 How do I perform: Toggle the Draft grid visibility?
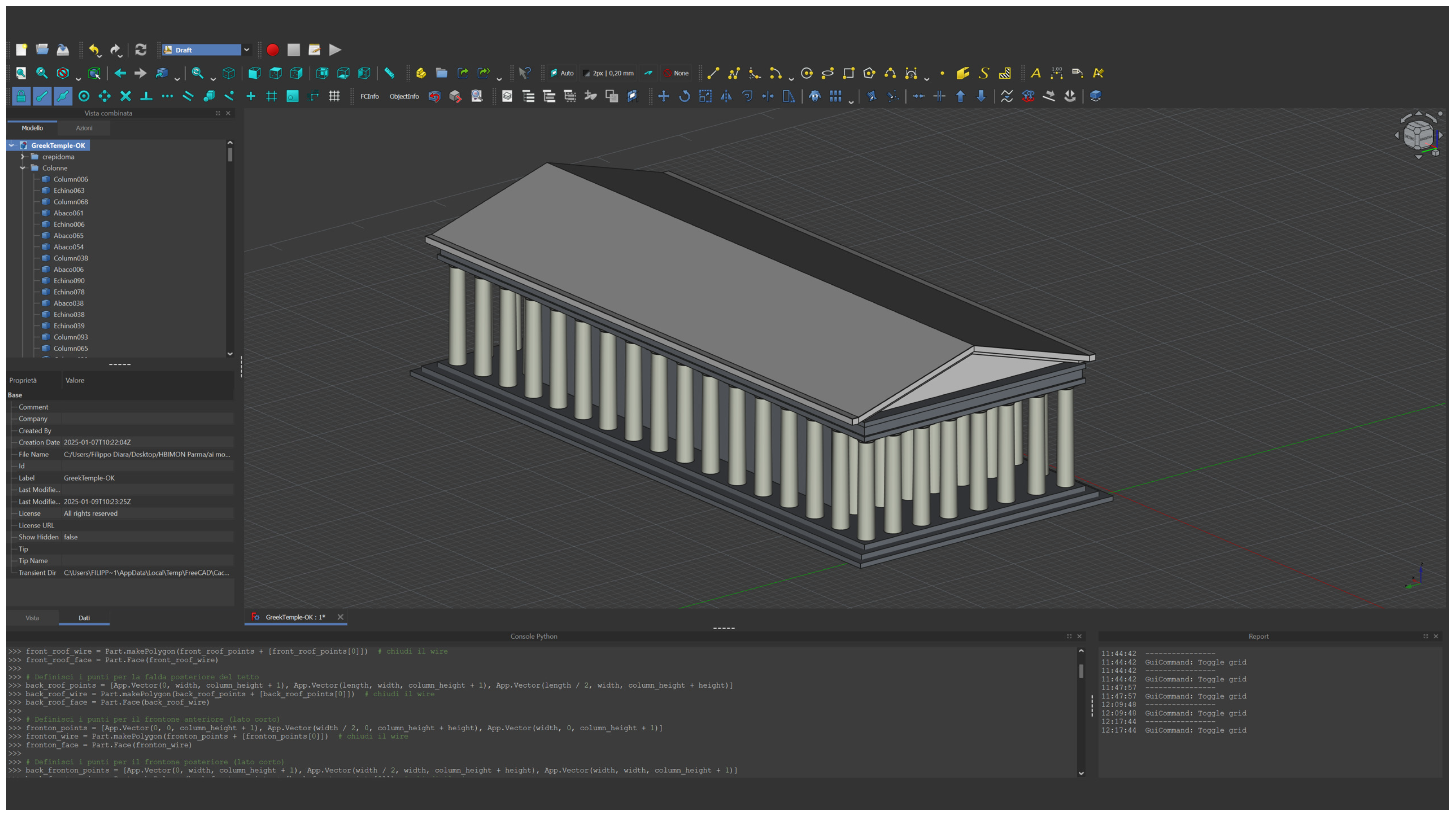[x=335, y=96]
